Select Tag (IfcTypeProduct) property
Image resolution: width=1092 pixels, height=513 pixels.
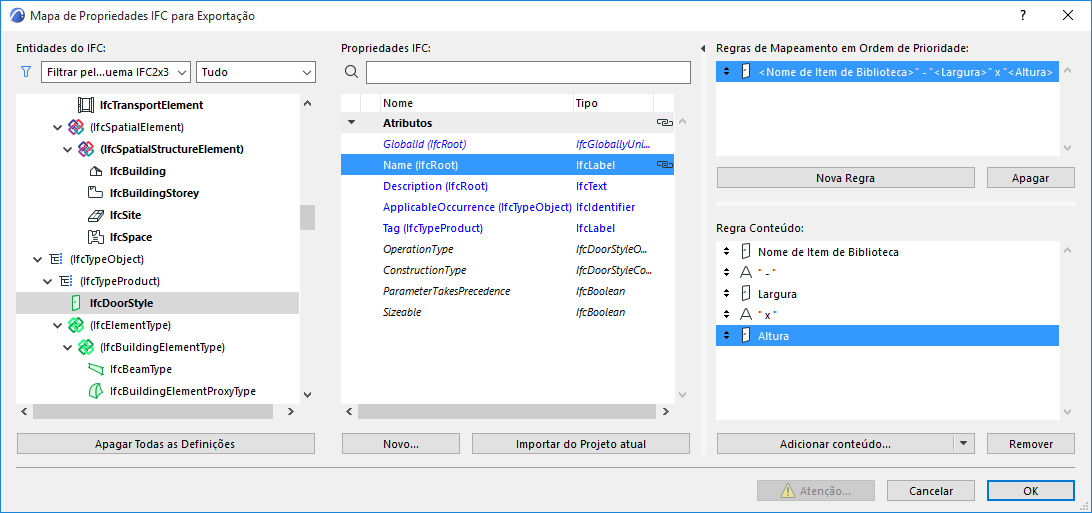(x=507, y=228)
